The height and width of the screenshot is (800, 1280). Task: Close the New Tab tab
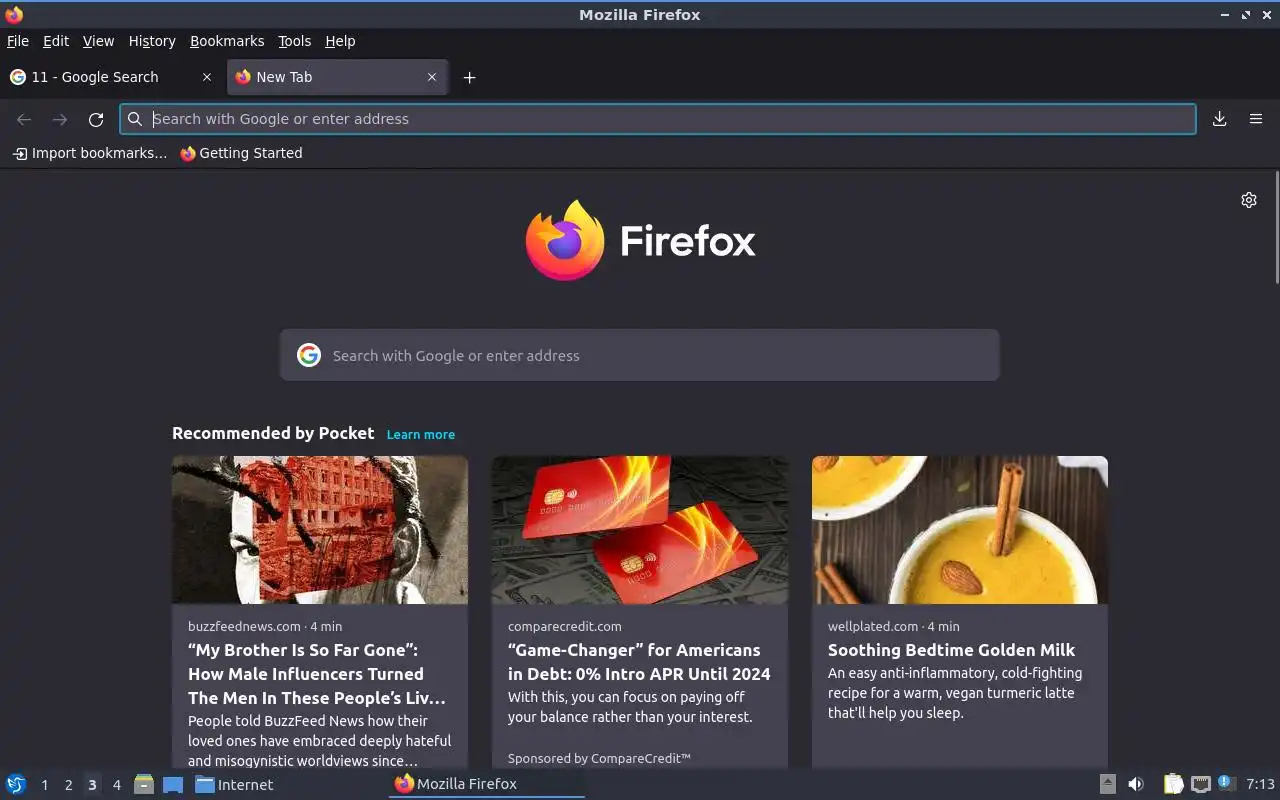click(432, 77)
